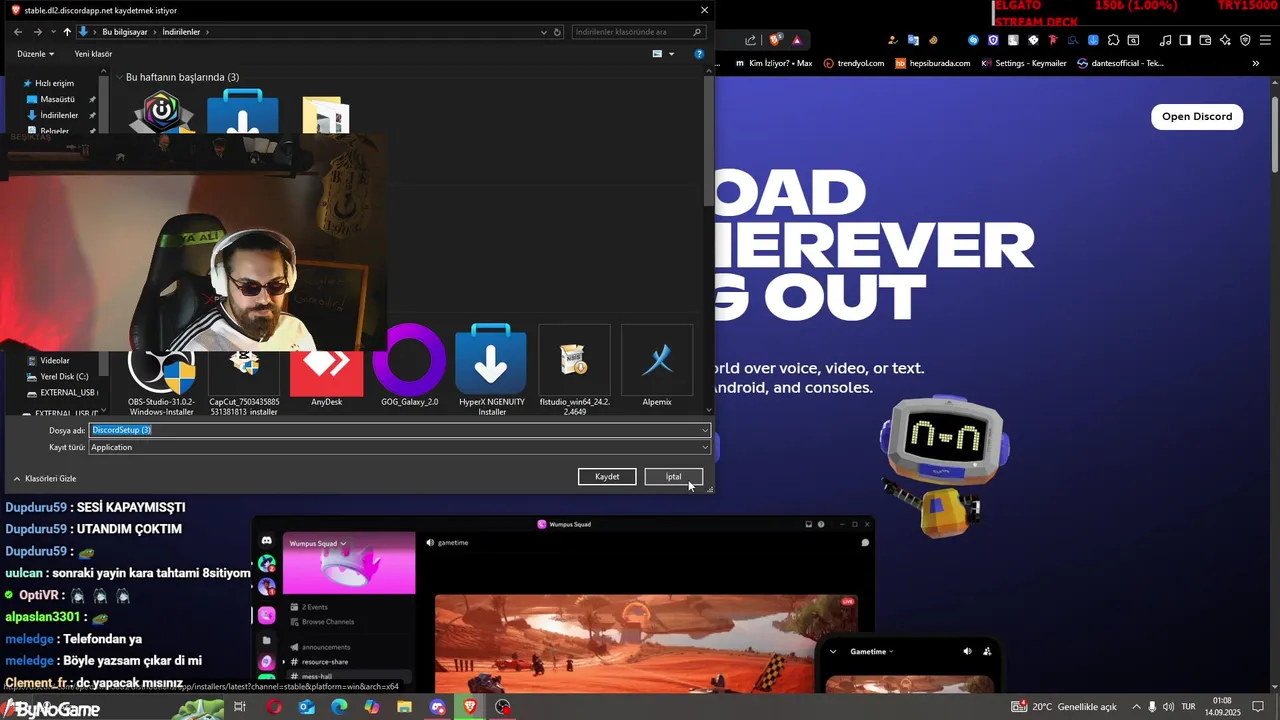This screenshot has width=1280, height=720.
Task: Select the flstudio_win64 installer file
Action: tap(575, 368)
